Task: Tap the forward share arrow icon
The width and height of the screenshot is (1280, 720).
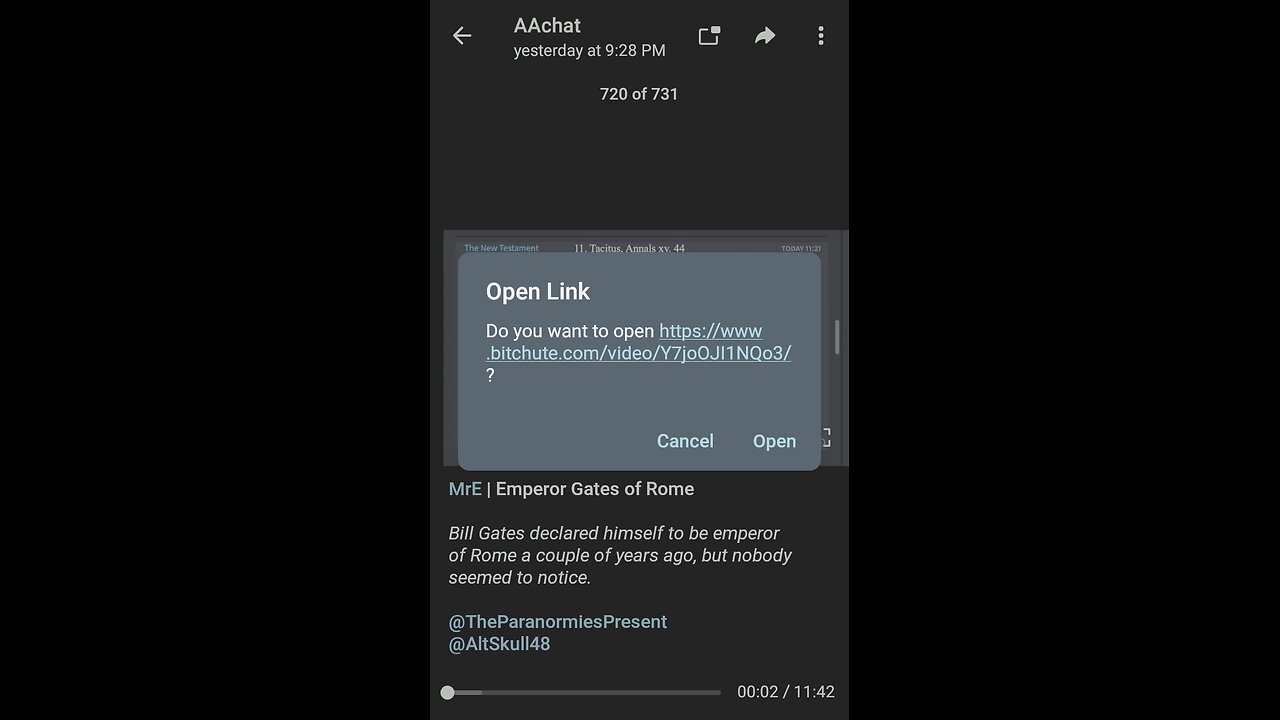Action: click(765, 36)
